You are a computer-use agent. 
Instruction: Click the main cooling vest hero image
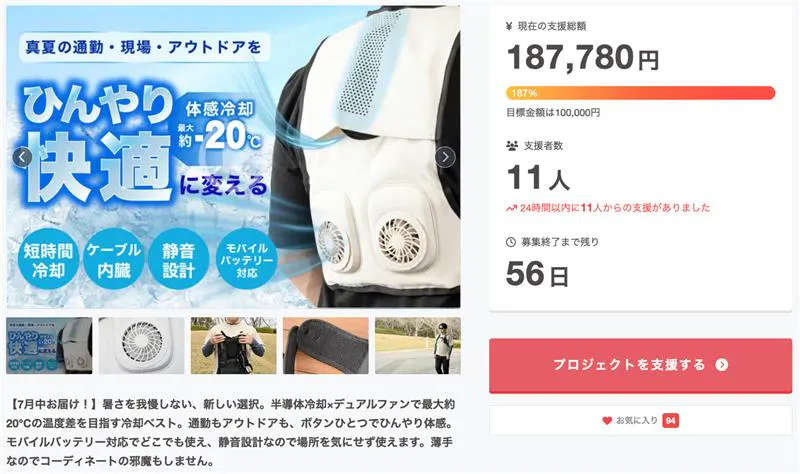click(x=233, y=157)
